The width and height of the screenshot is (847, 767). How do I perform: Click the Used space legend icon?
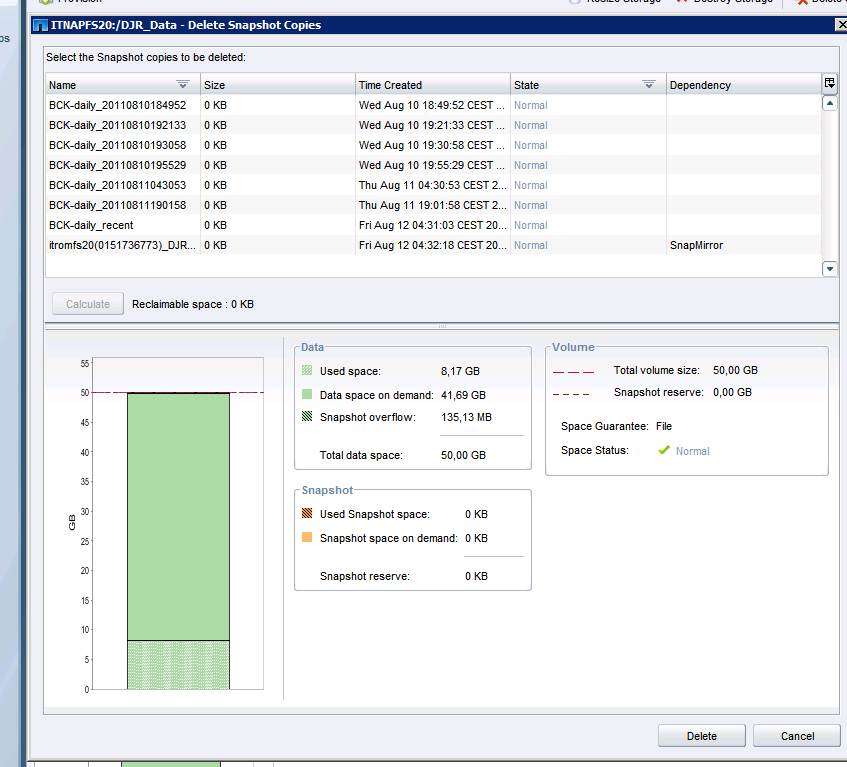[x=307, y=371]
